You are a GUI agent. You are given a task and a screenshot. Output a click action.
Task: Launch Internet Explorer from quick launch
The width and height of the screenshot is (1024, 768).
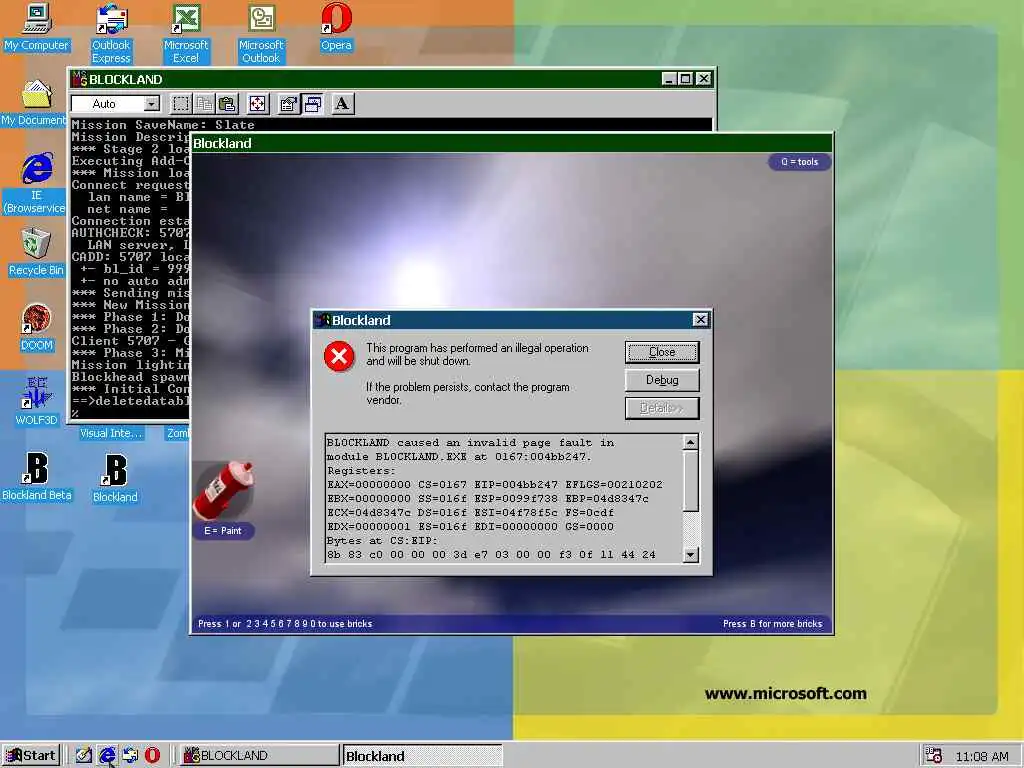tap(107, 756)
